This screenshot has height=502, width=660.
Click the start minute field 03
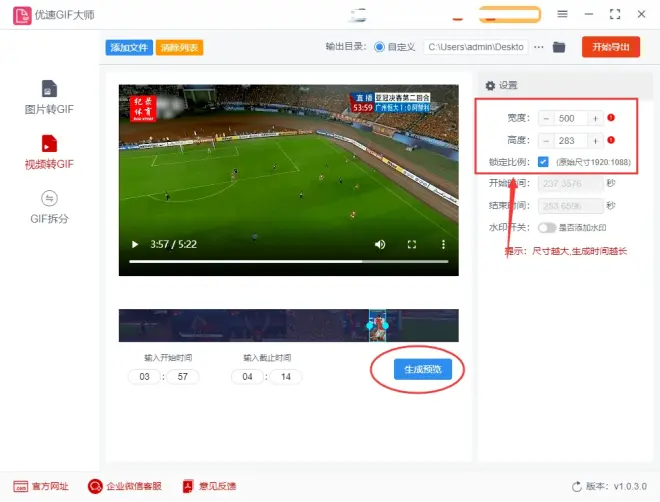(x=144, y=377)
